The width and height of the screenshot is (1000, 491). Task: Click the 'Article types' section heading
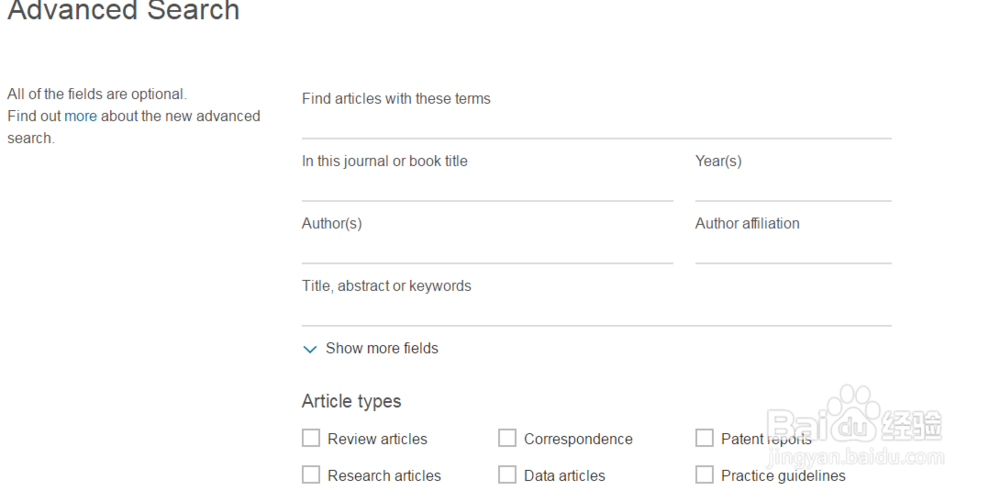351,402
